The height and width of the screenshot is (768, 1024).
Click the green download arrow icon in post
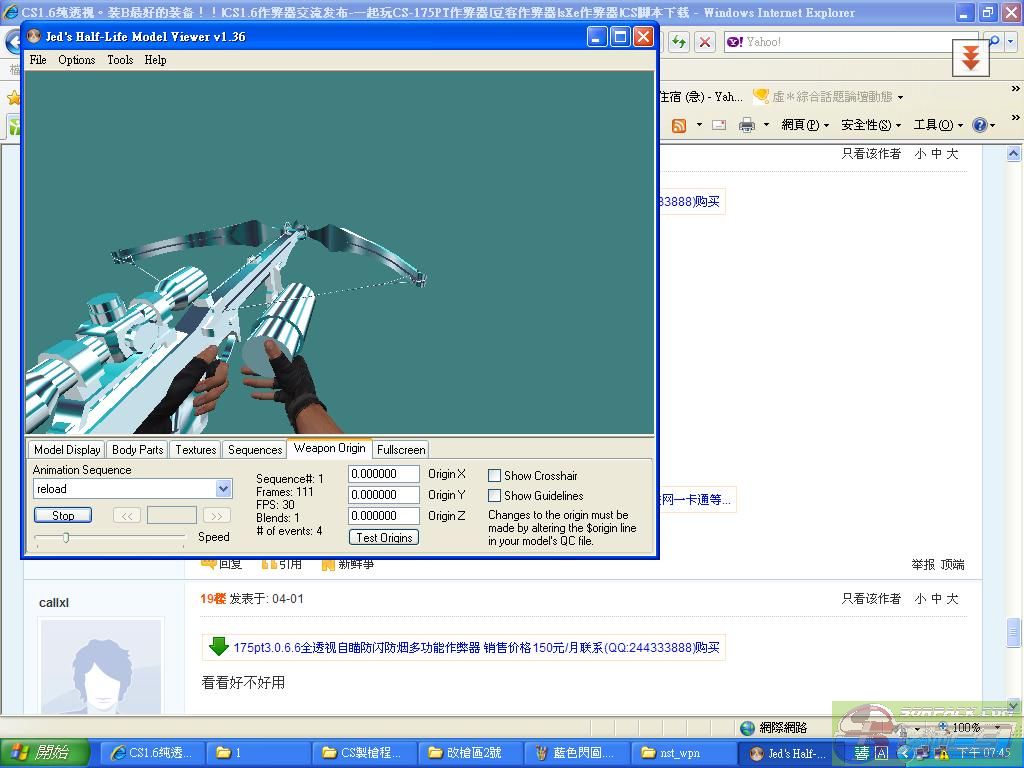click(x=218, y=647)
